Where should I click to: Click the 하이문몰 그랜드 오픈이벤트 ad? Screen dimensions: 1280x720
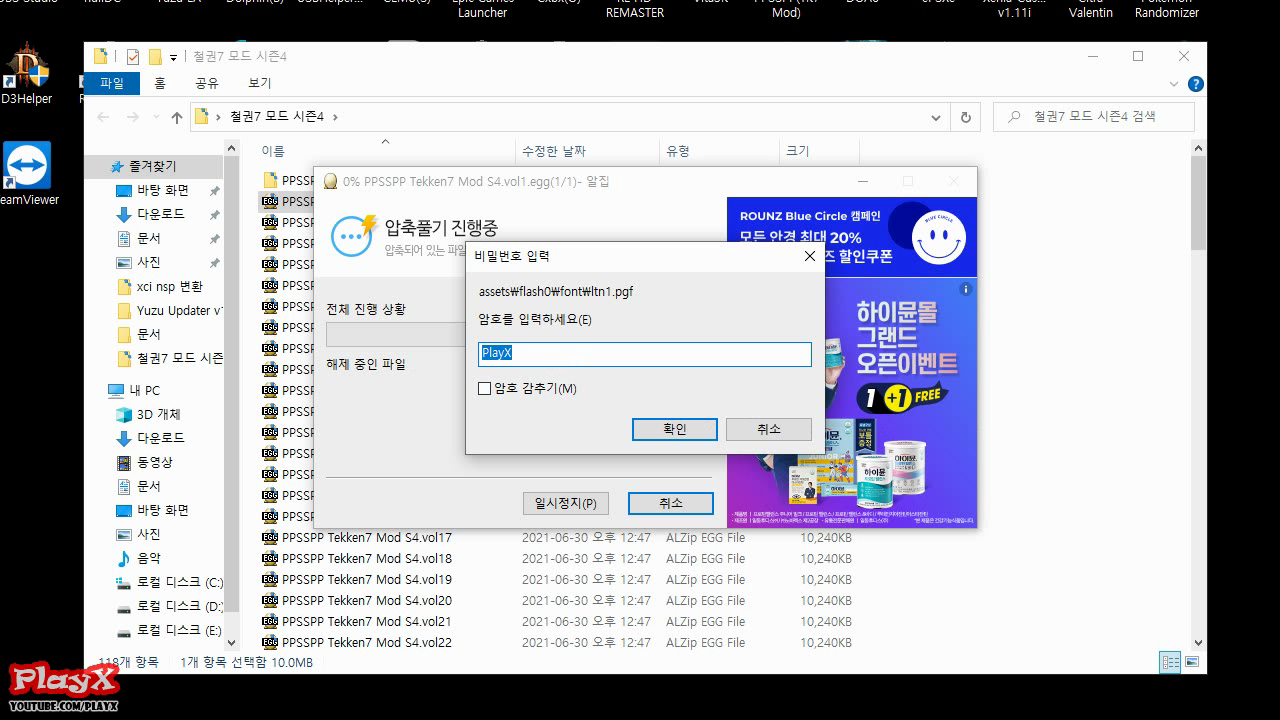(852, 403)
